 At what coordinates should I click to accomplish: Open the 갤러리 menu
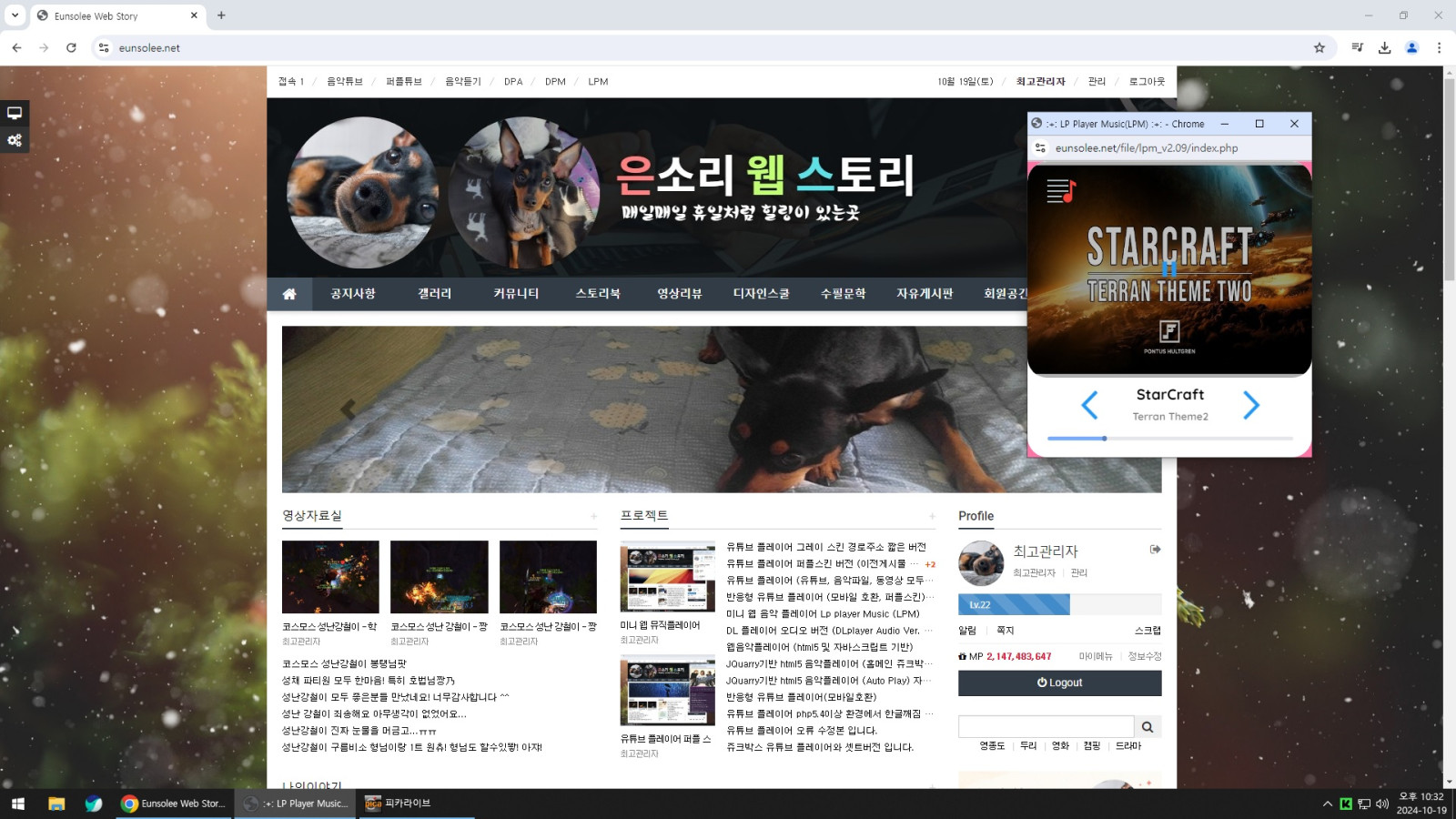point(434,294)
